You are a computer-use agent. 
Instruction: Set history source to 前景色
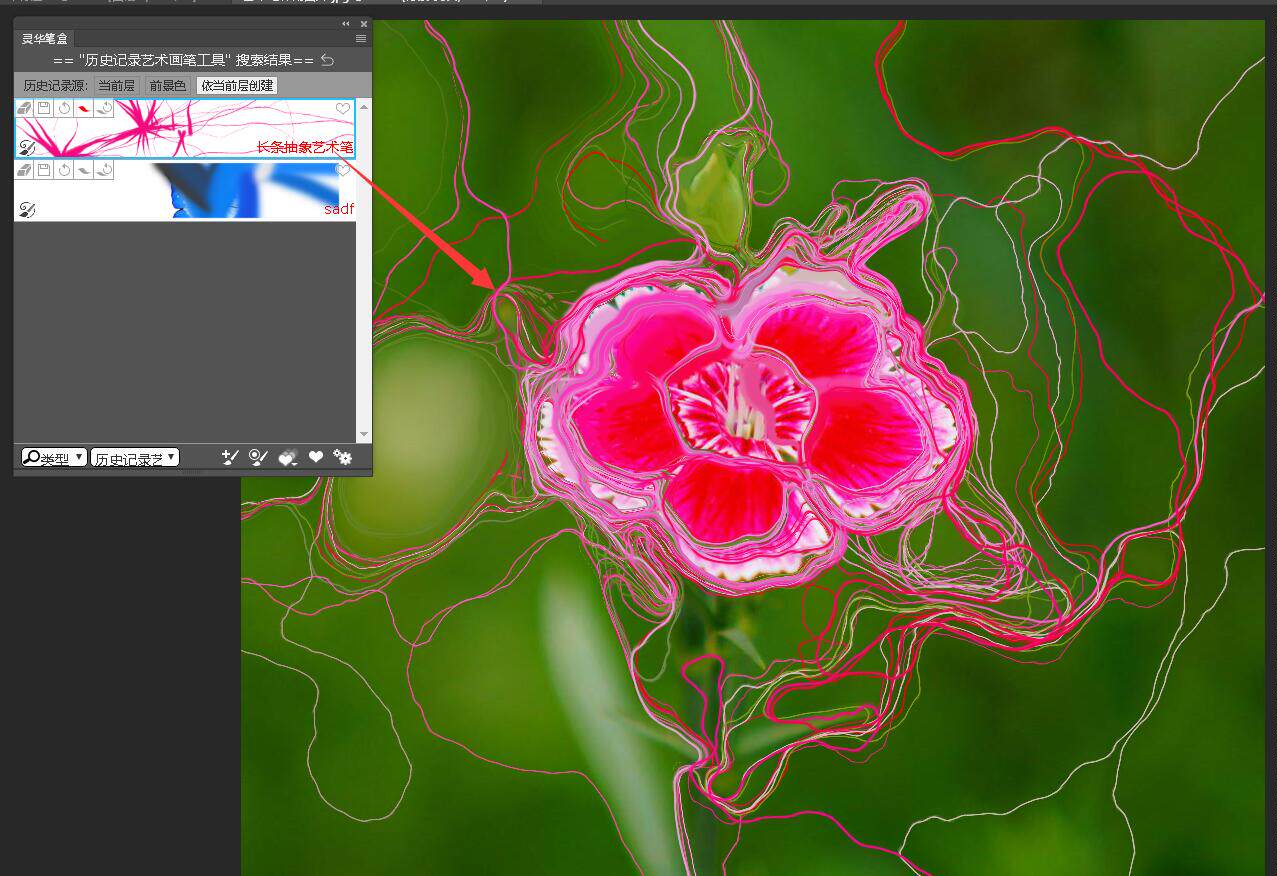tap(167, 86)
